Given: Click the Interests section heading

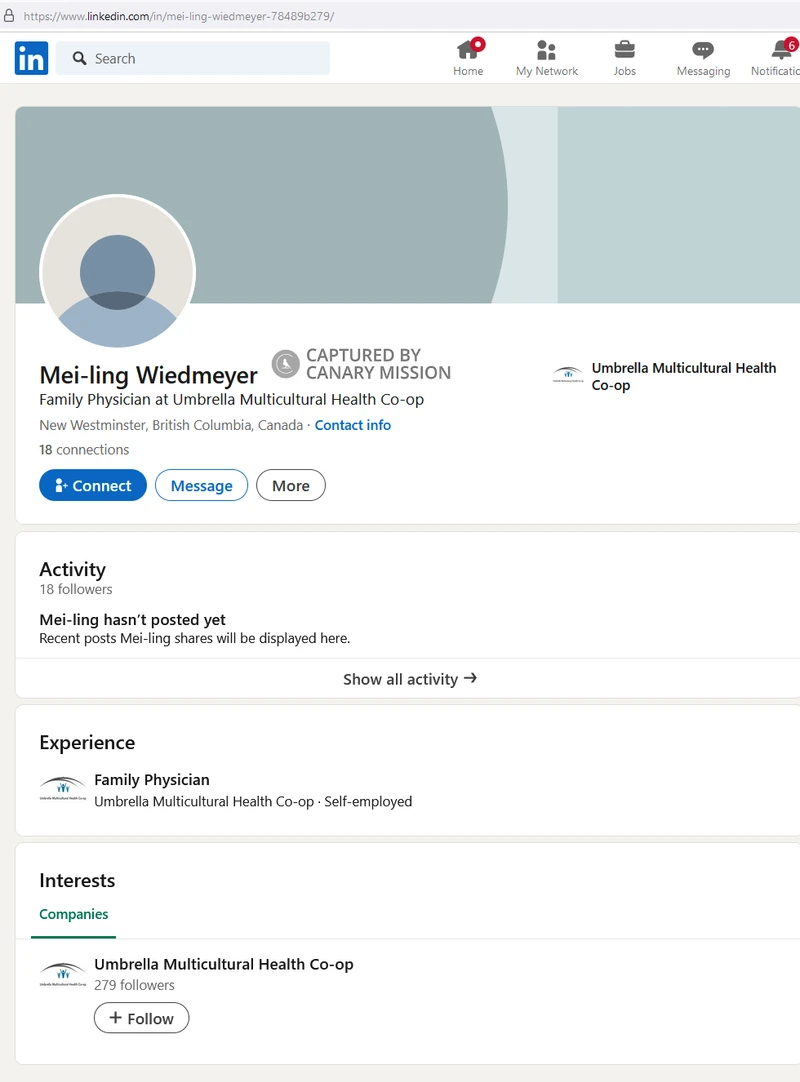Looking at the screenshot, I should [77, 881].
